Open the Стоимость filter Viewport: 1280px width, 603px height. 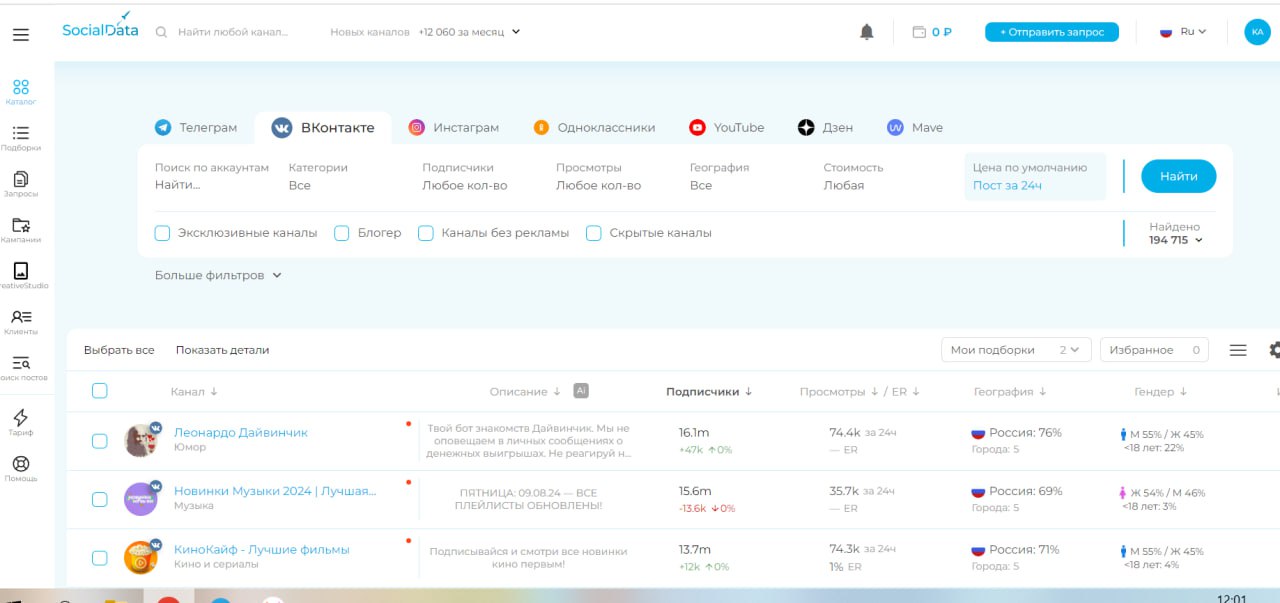pos(853,176)
